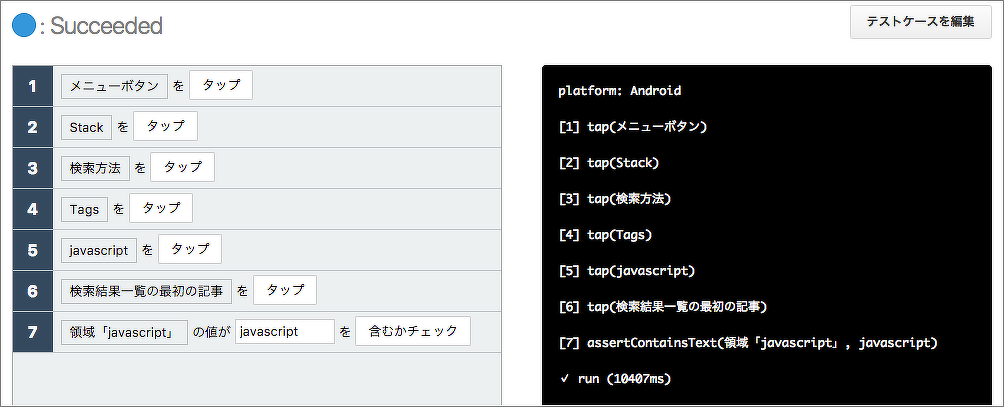Viewport: 1004px width, 407px height.
Task: Click the blue Succeeded status circle
Action: point(24,26)
